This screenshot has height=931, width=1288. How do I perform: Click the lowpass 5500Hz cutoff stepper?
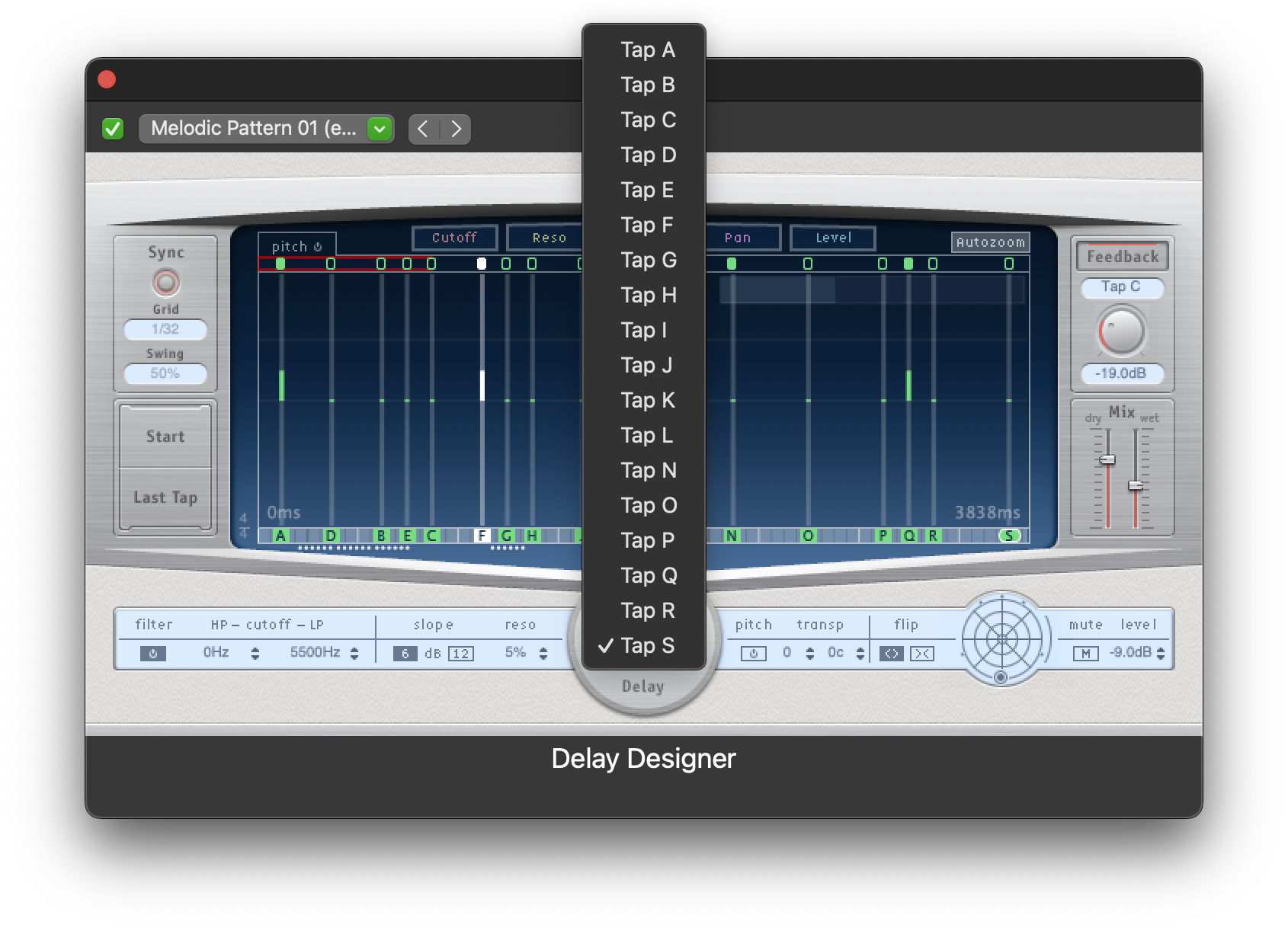354,653
